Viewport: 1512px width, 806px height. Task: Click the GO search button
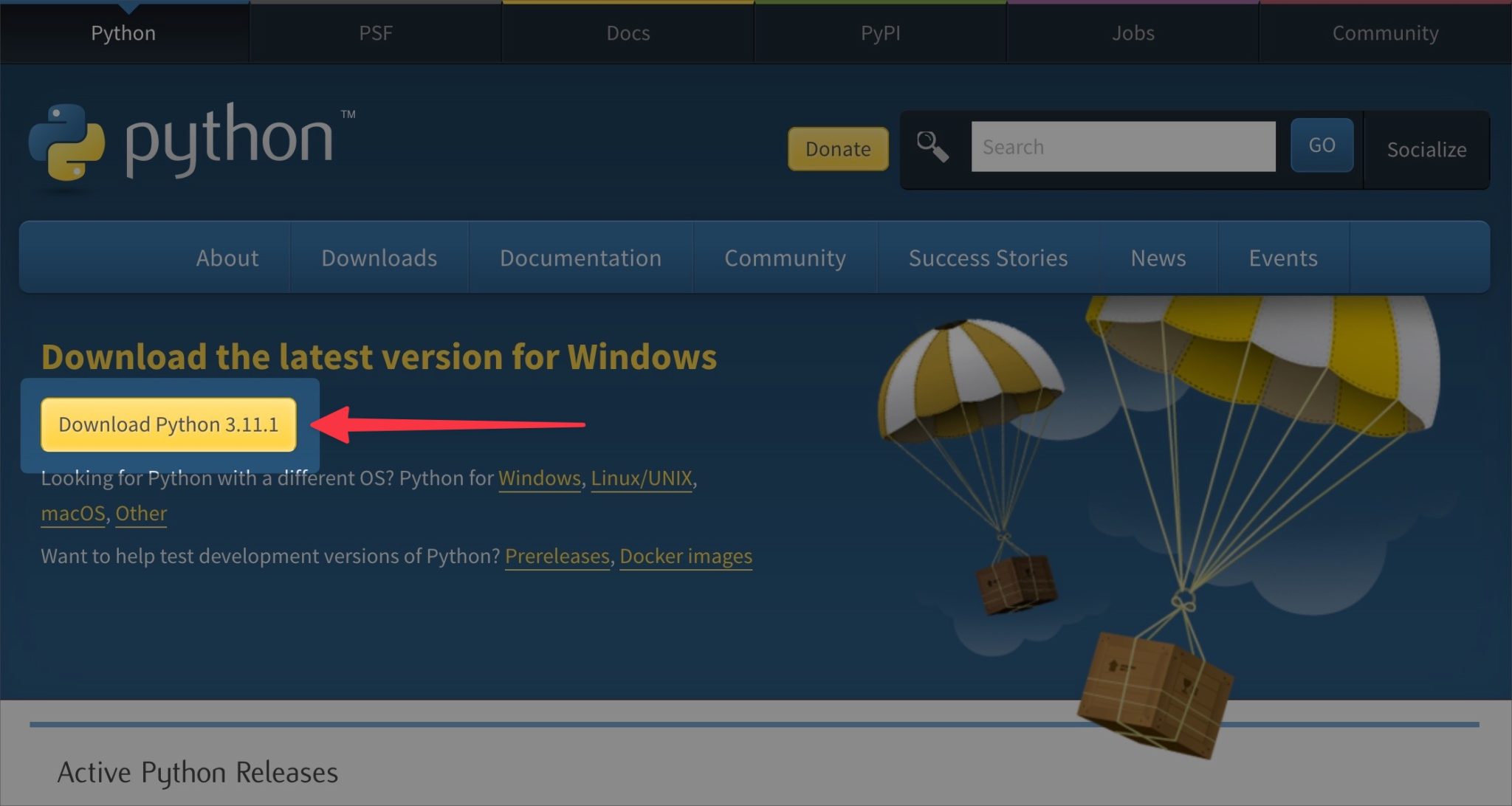point(1322,145)
